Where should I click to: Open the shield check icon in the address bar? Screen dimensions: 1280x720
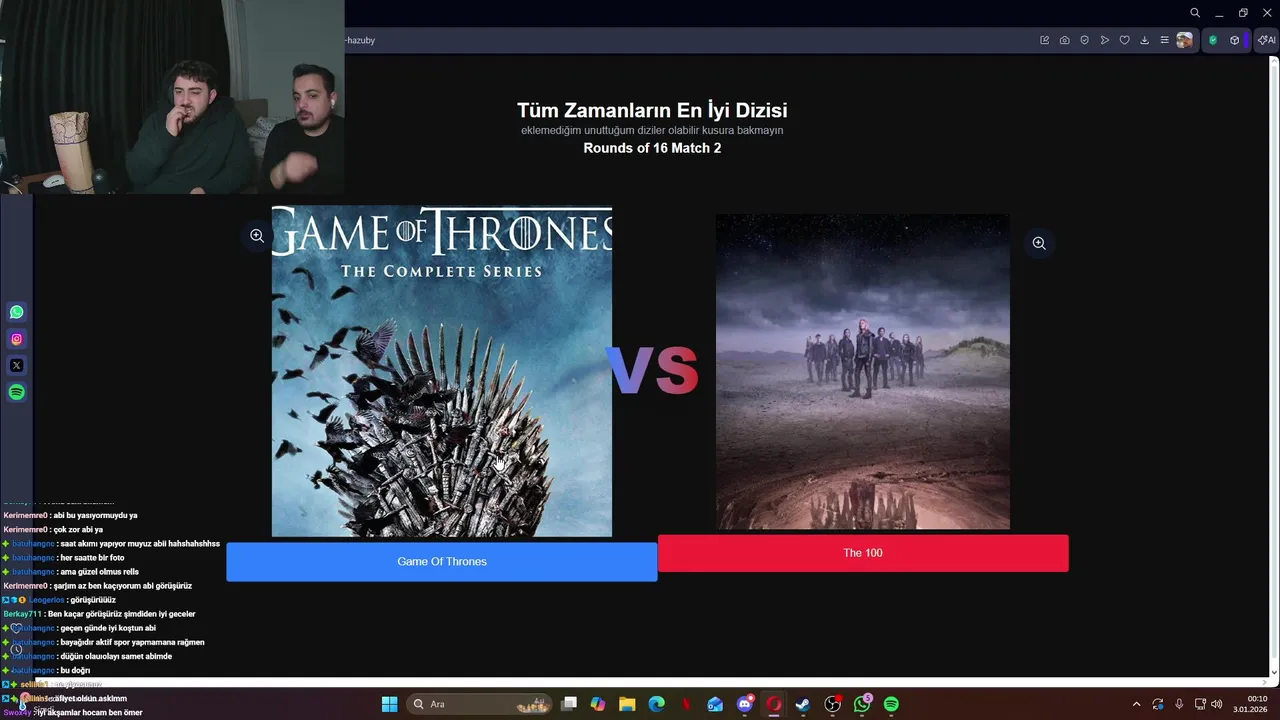click(1085, 40)
